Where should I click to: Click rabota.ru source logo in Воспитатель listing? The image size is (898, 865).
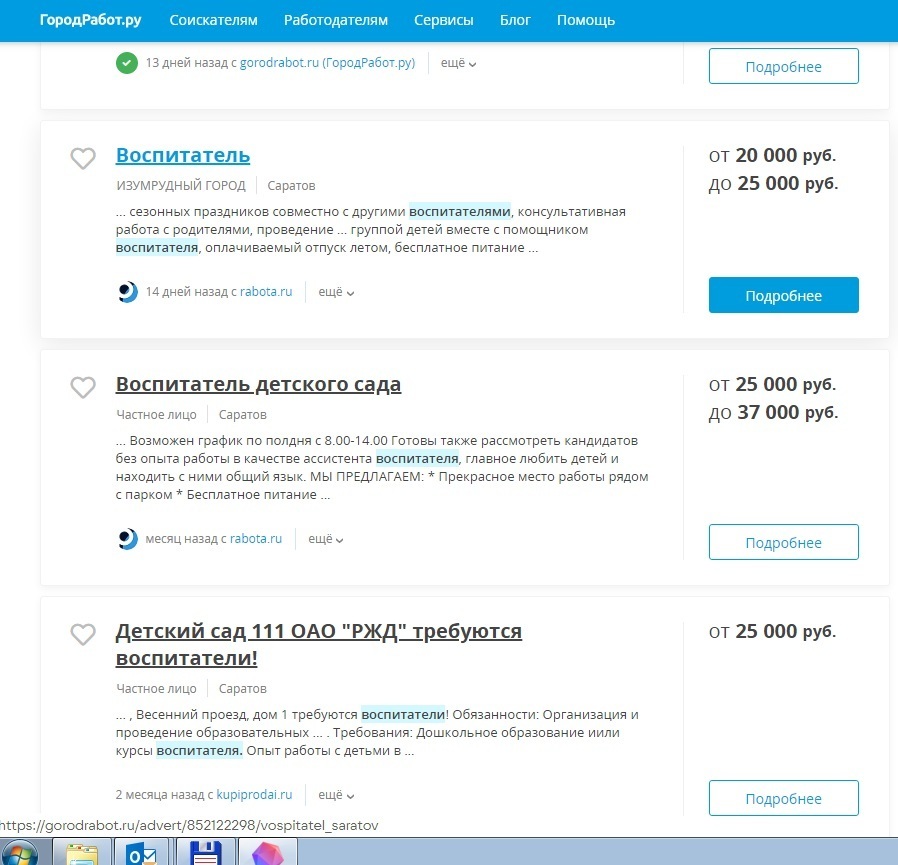point(127,292)
